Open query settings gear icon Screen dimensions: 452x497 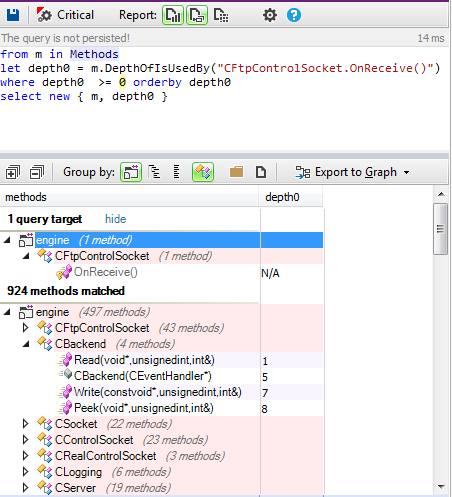pos(270,15)
